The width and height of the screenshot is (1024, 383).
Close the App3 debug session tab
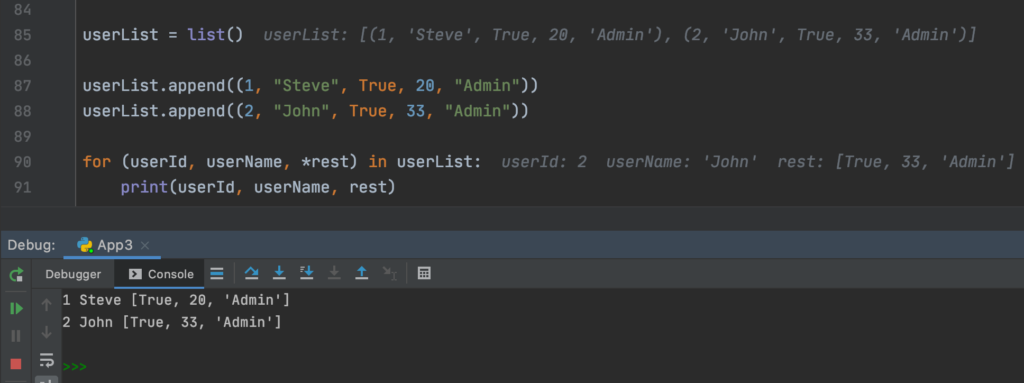[145, 246]
